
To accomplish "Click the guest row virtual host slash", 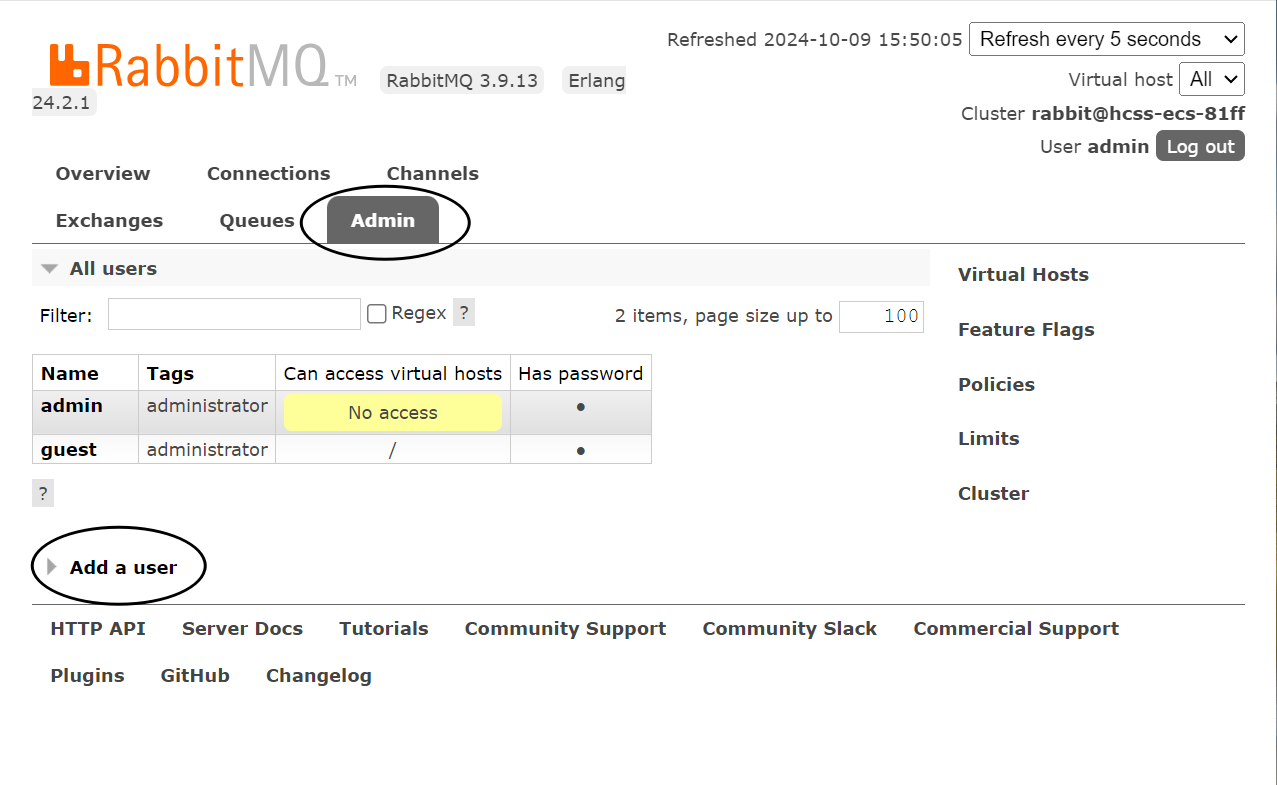I will click(393, 450).
